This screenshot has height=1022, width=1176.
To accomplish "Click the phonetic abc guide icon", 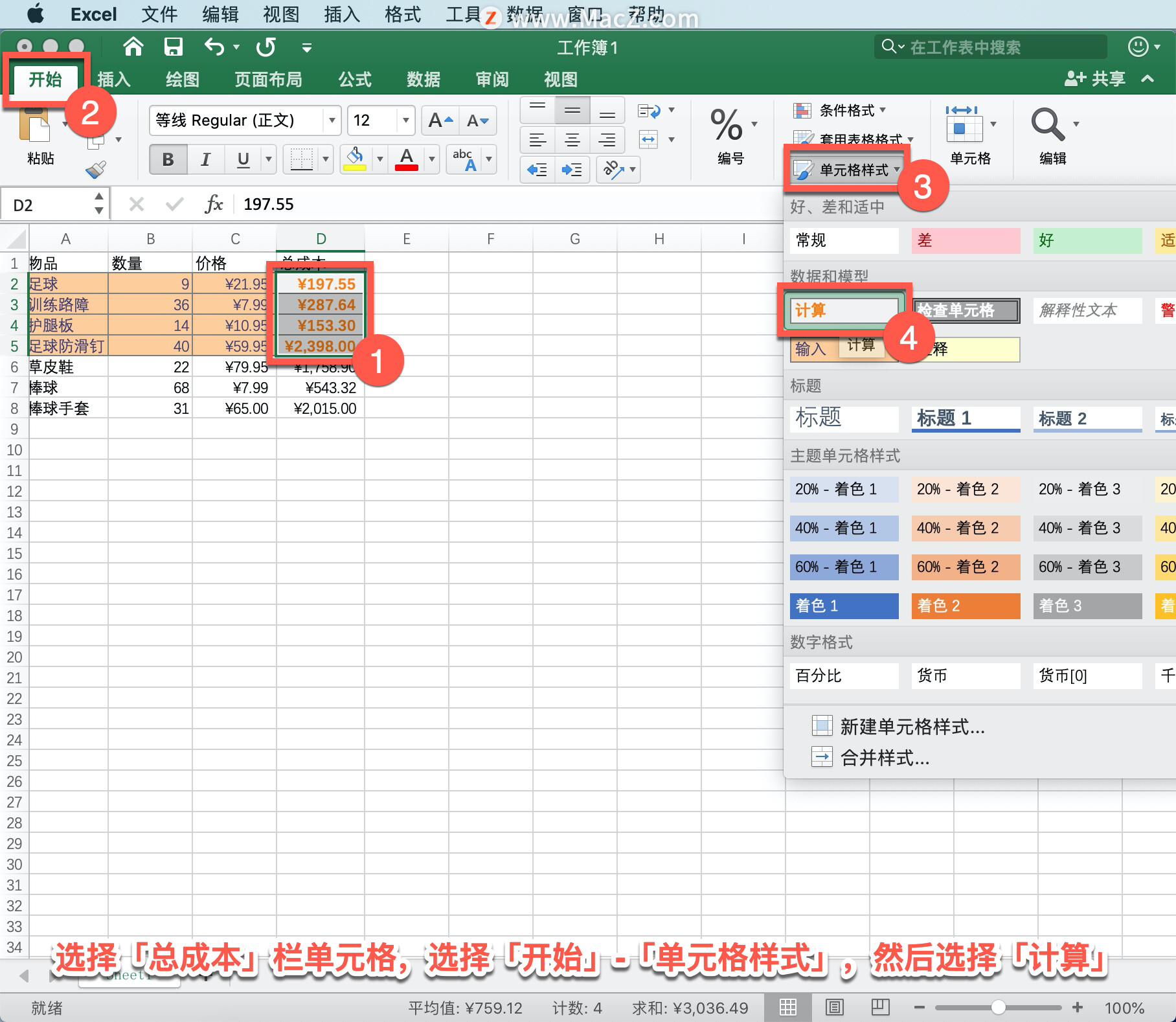I will pos(464,159).
